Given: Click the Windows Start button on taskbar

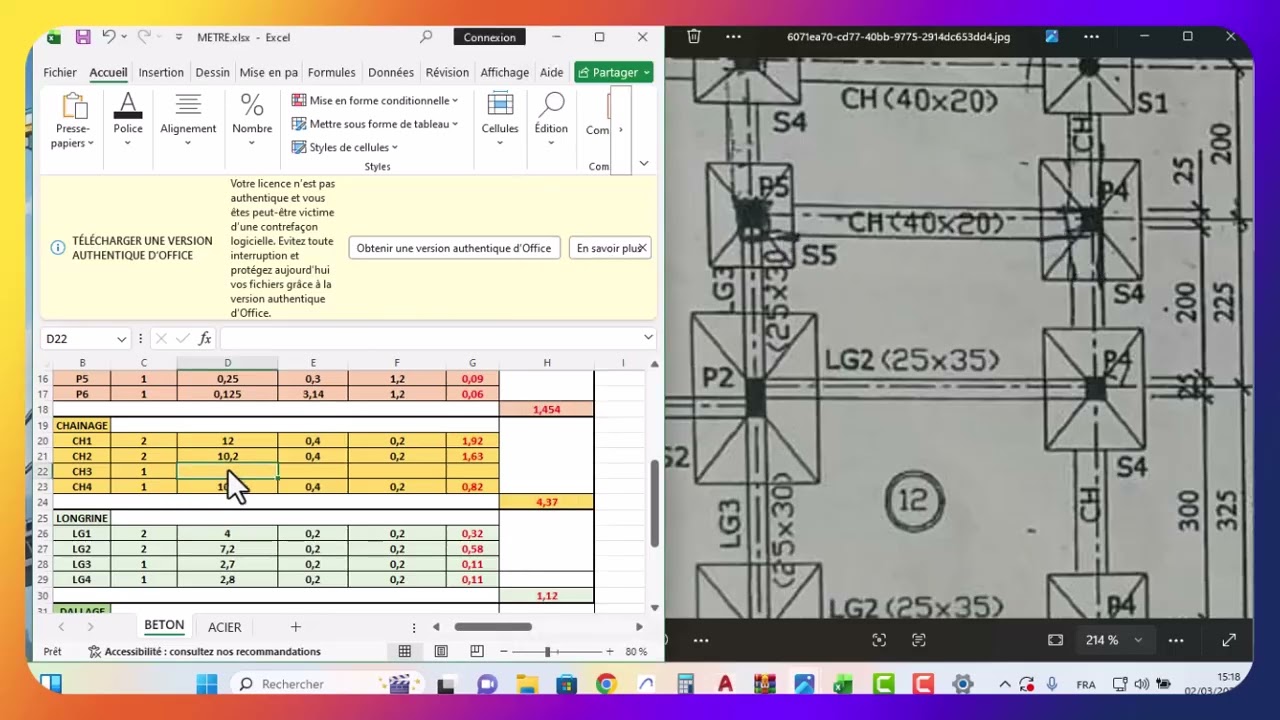Looking at the screenshot, I should (x=207, y=684).
